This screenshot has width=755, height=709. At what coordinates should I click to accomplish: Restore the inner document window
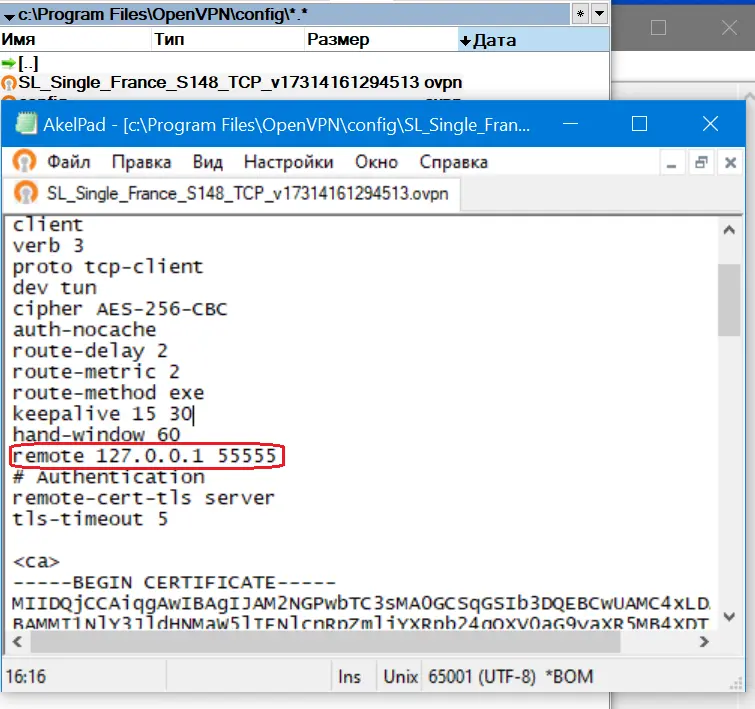701,163
